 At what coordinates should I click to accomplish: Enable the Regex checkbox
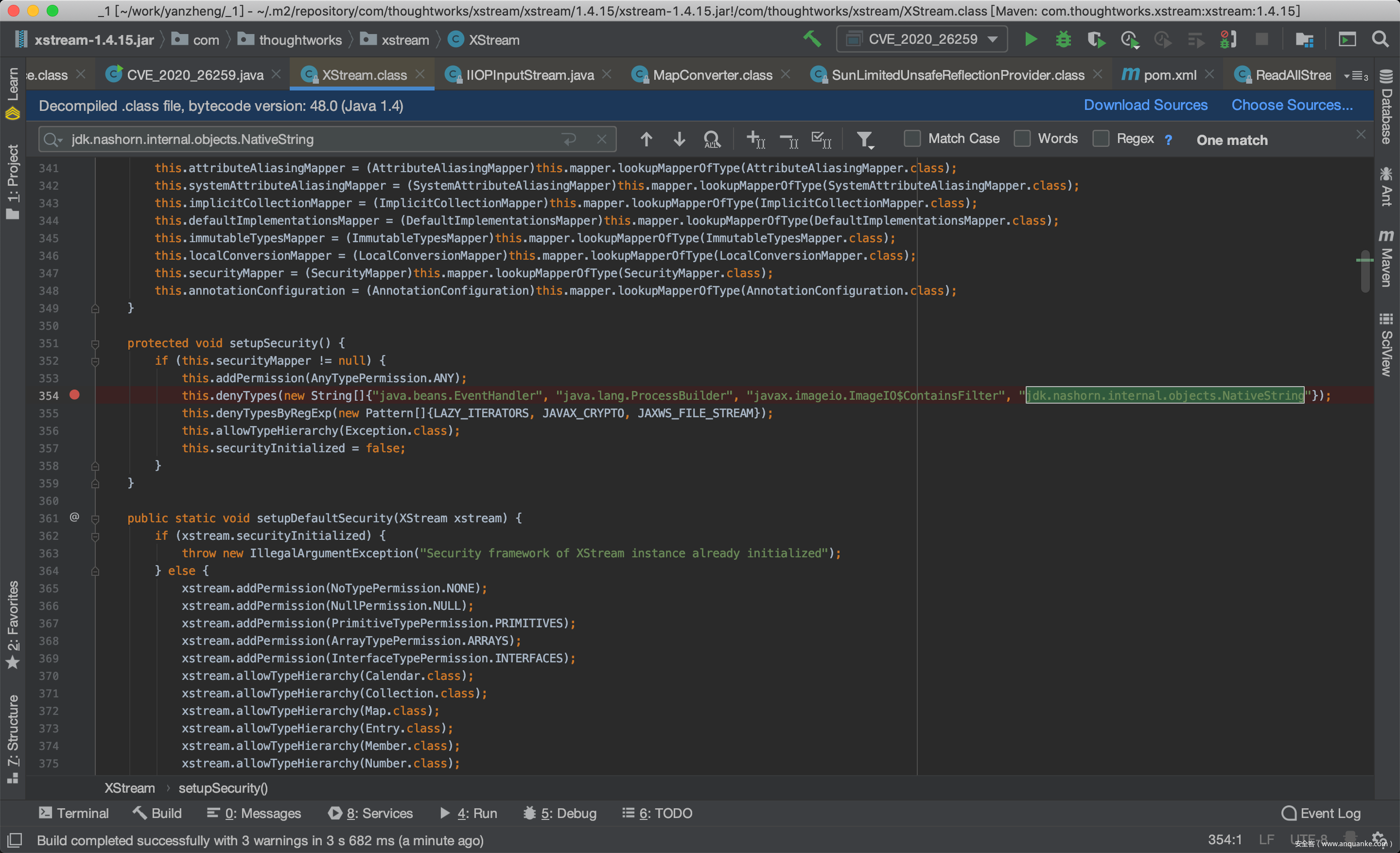tap(1101, 139)
